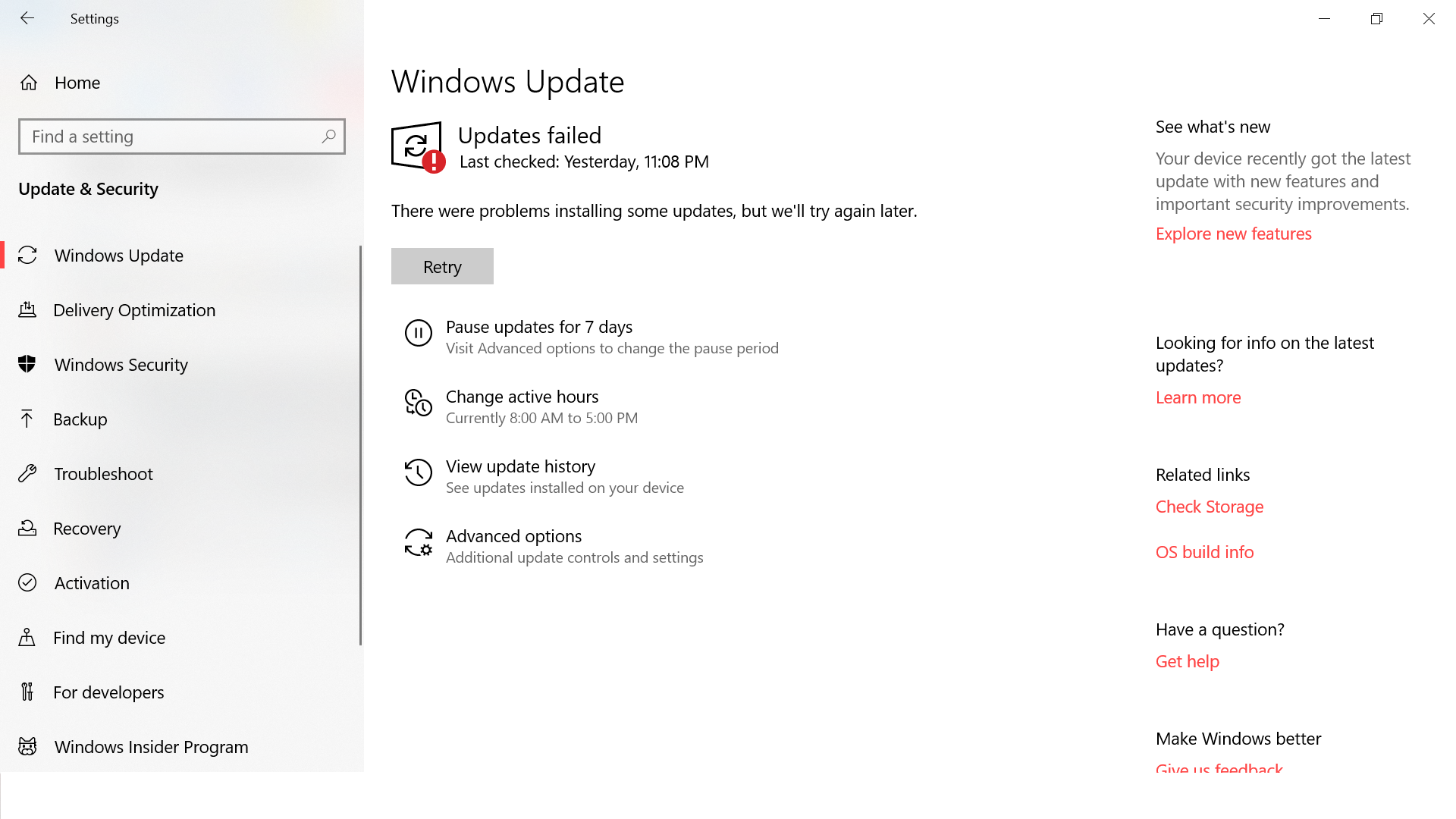Click the Updates failed status icon
1456x819 pixels.
pyautogui.click(x=418, y=148)
